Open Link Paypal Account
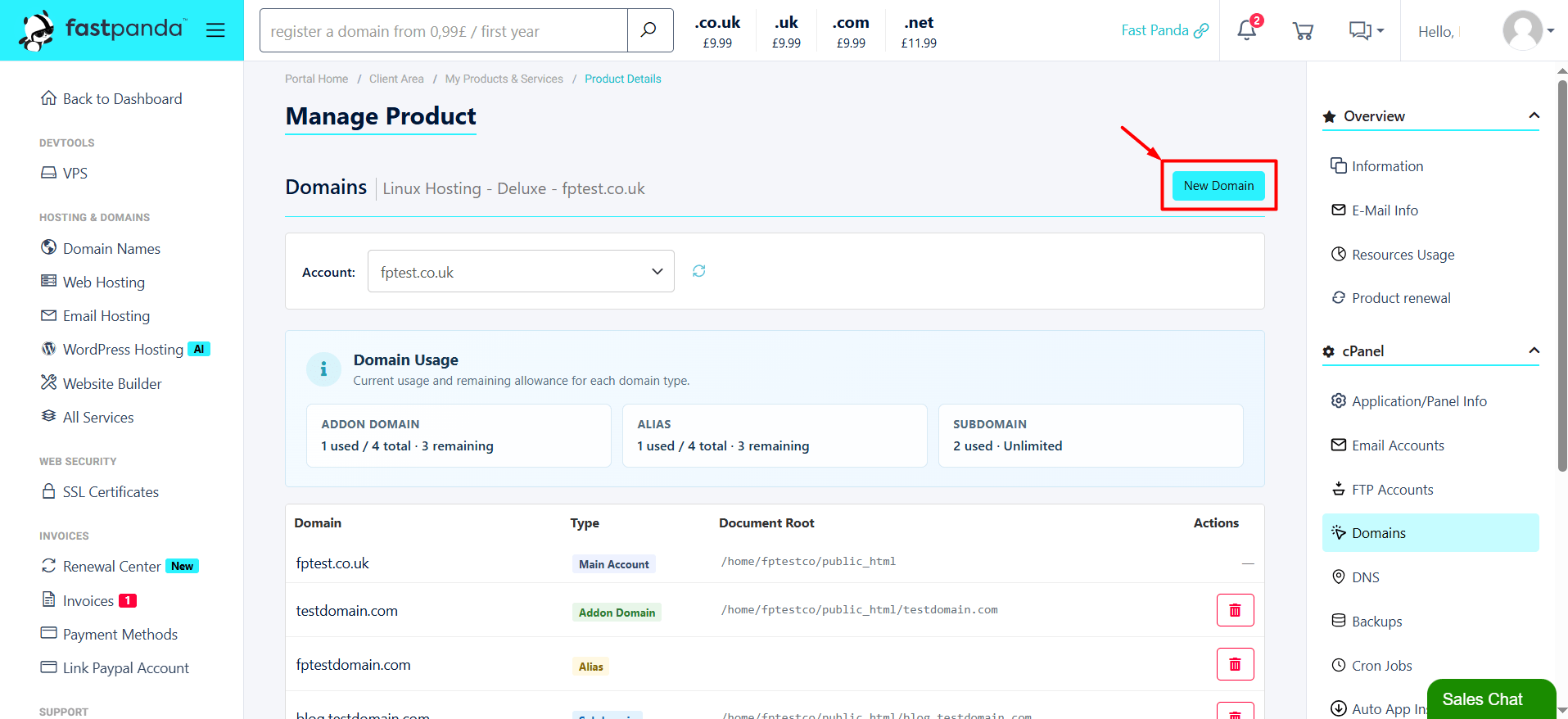Viewport: 1568px width, 719px height. [x=115, y=667]
